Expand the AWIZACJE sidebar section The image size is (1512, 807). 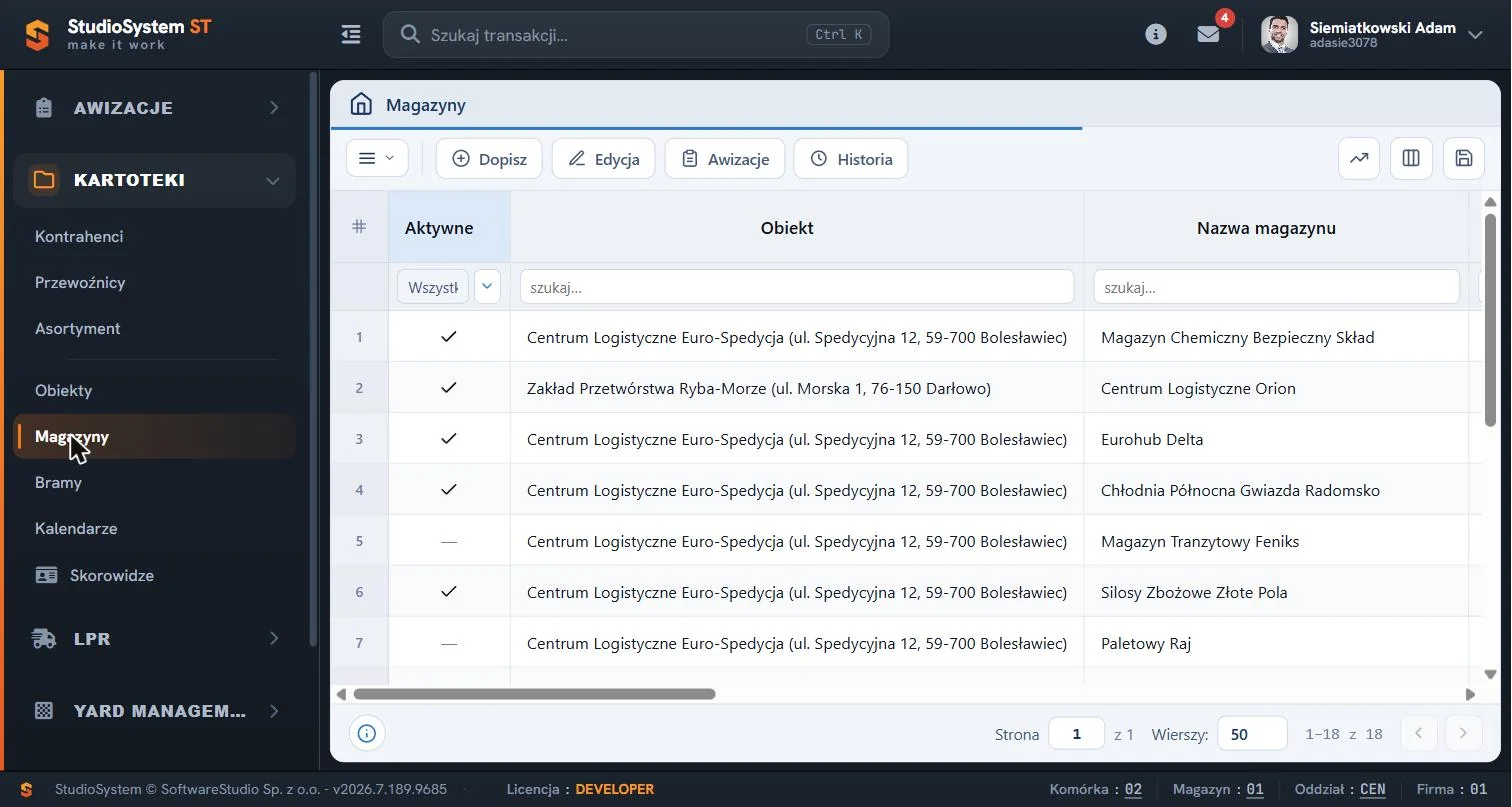[x=274, y=108]
